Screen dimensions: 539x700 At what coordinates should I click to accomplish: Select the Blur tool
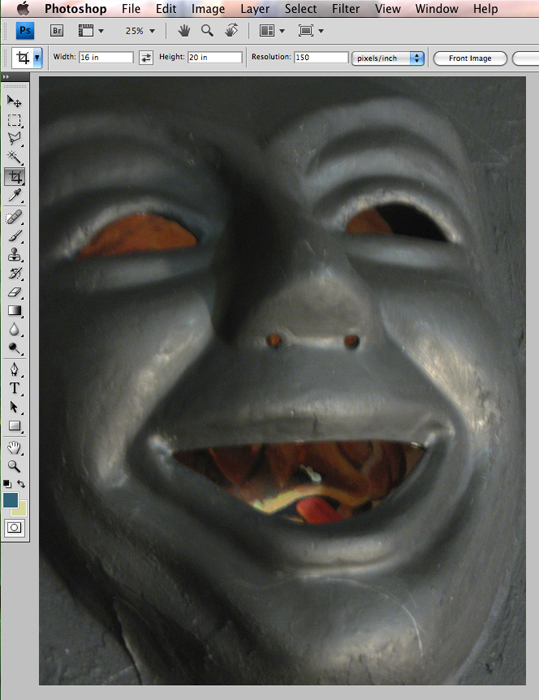click(x=14, y=329)
